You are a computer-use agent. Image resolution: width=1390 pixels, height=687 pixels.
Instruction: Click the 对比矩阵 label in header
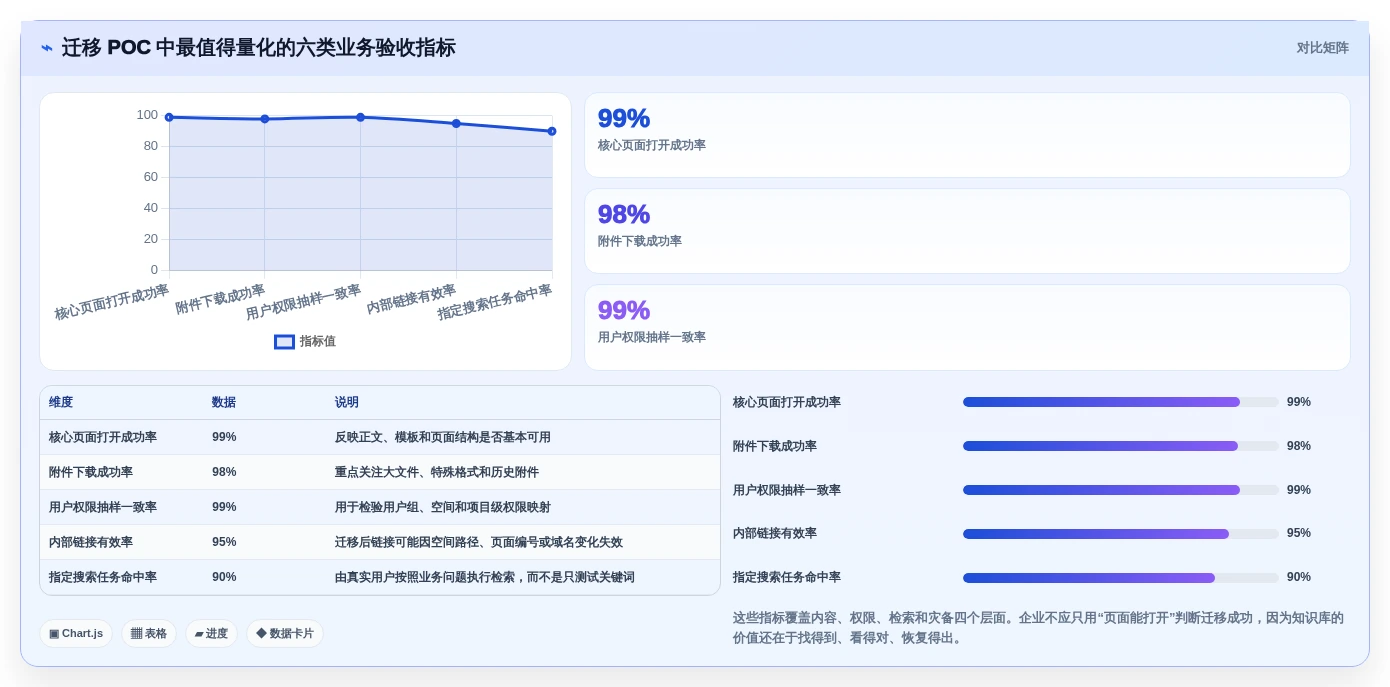1322,48
